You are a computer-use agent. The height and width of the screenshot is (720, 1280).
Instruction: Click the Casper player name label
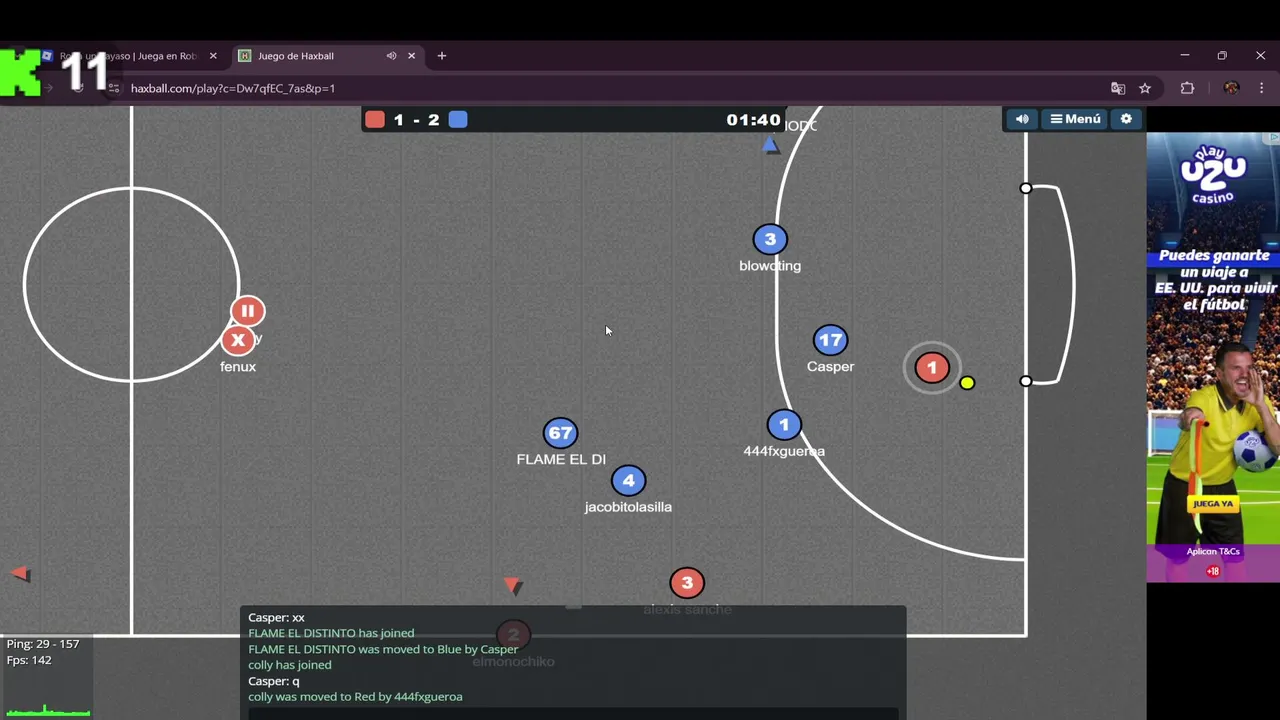pos(830,366)
